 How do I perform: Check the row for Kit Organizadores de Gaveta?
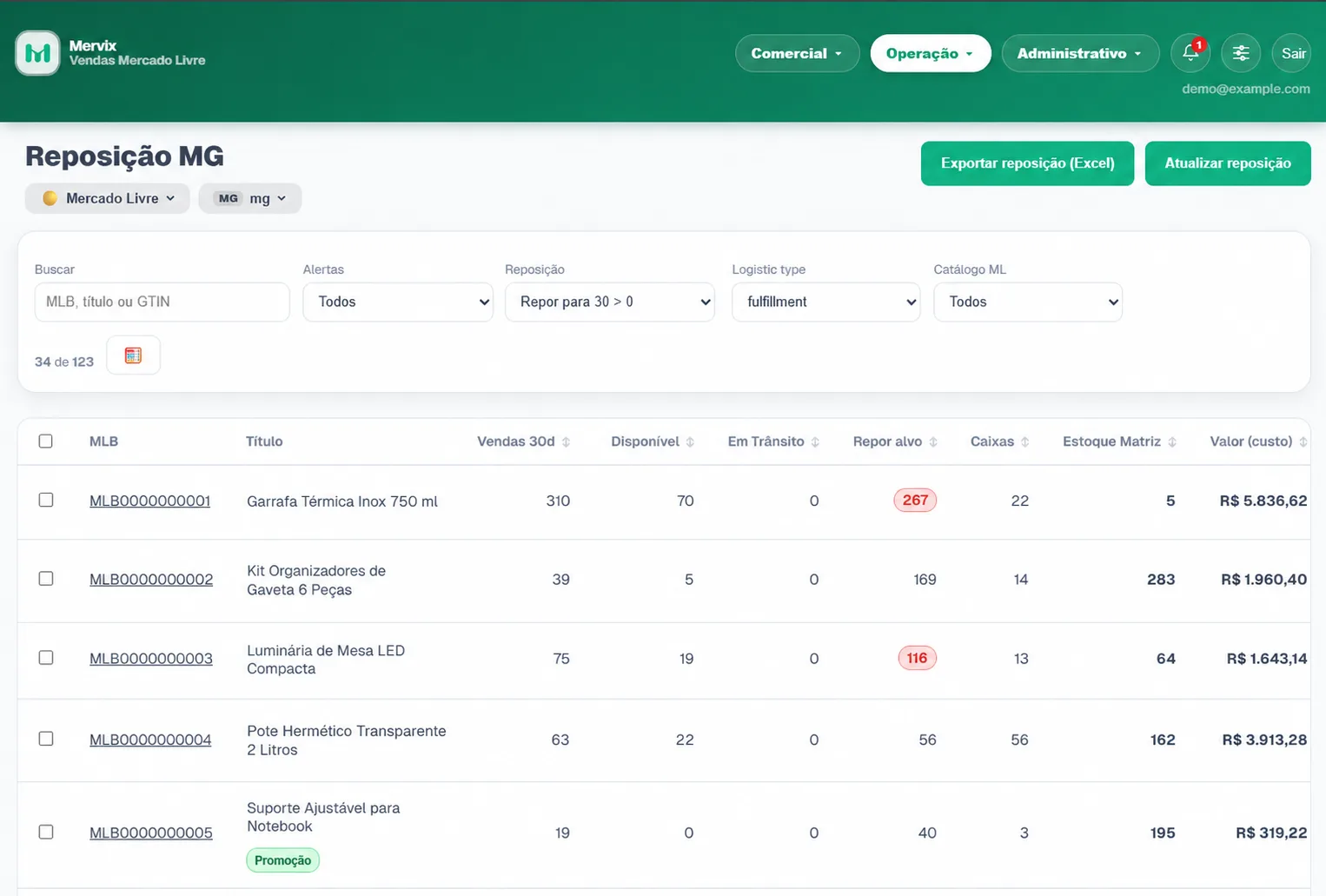[x=46, y=579]
